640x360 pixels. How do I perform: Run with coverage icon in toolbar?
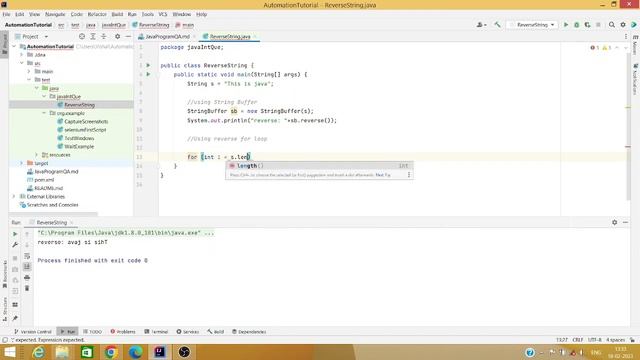point(587,25)
